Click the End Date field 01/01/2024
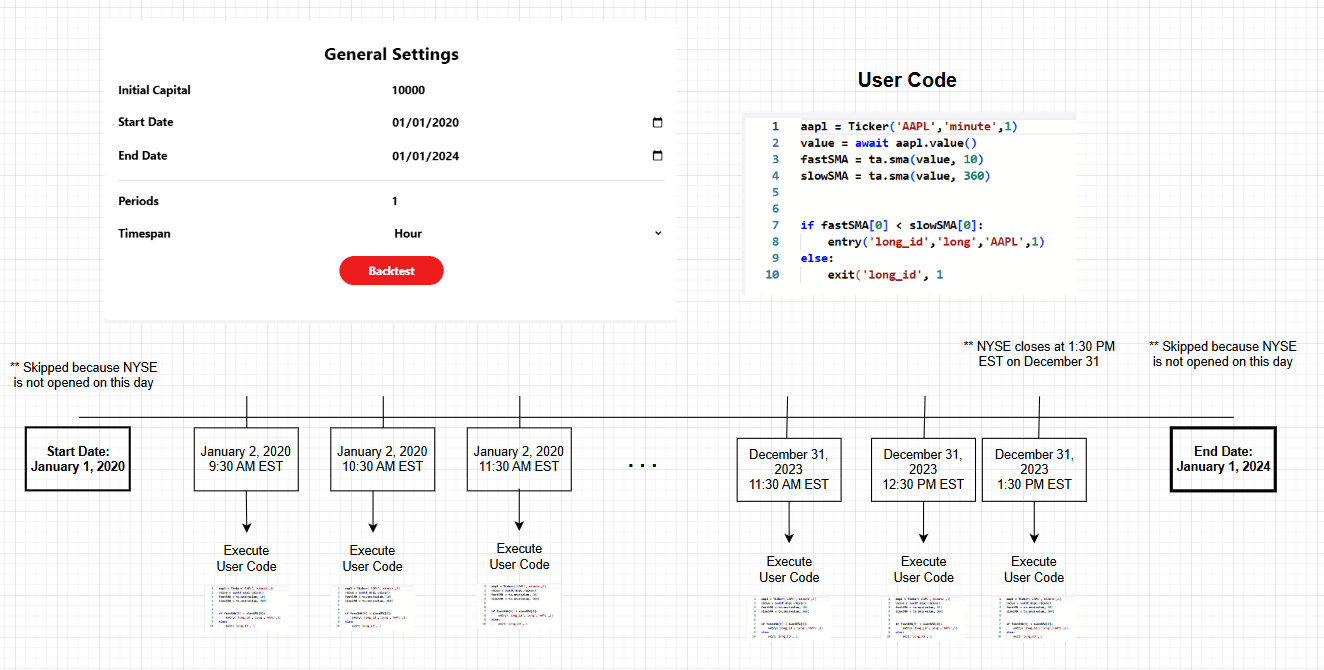This screenshot has height=670, width=1324. pyautogui.click(x=426, y=156)
